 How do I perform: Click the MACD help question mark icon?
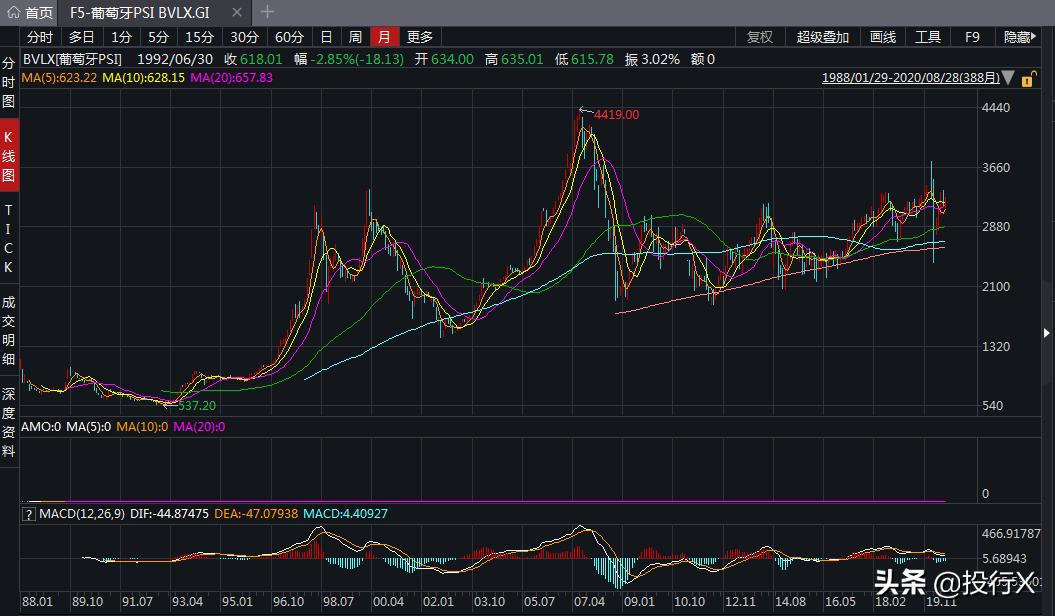pos(28,513)
